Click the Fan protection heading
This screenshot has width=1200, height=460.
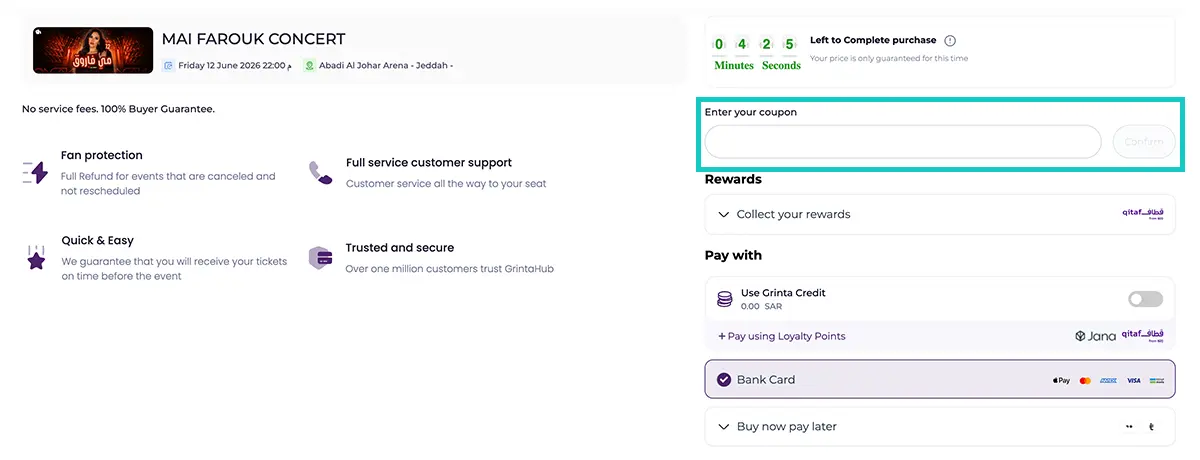point(102,155)
